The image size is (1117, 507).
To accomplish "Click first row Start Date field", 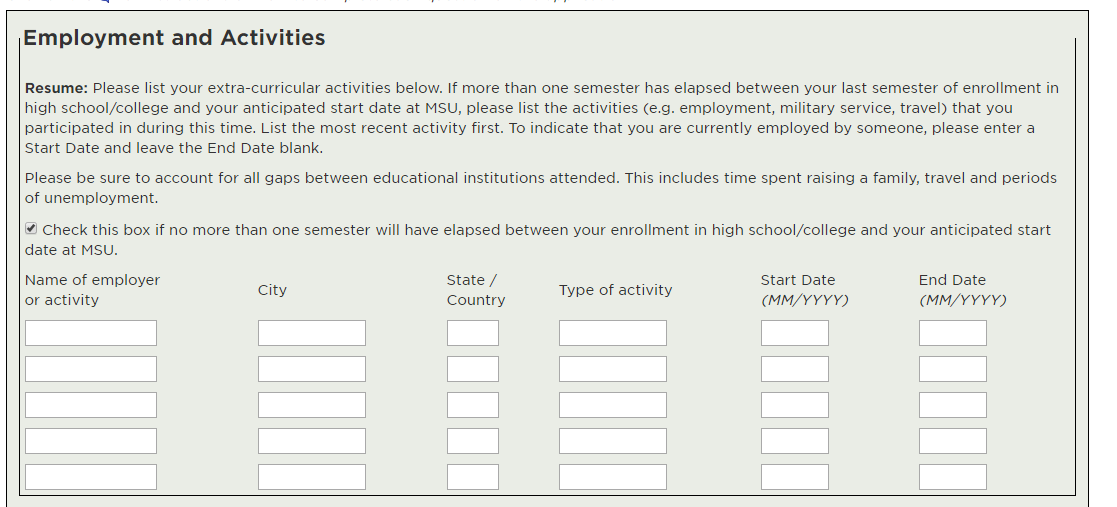I will (795, 333).
